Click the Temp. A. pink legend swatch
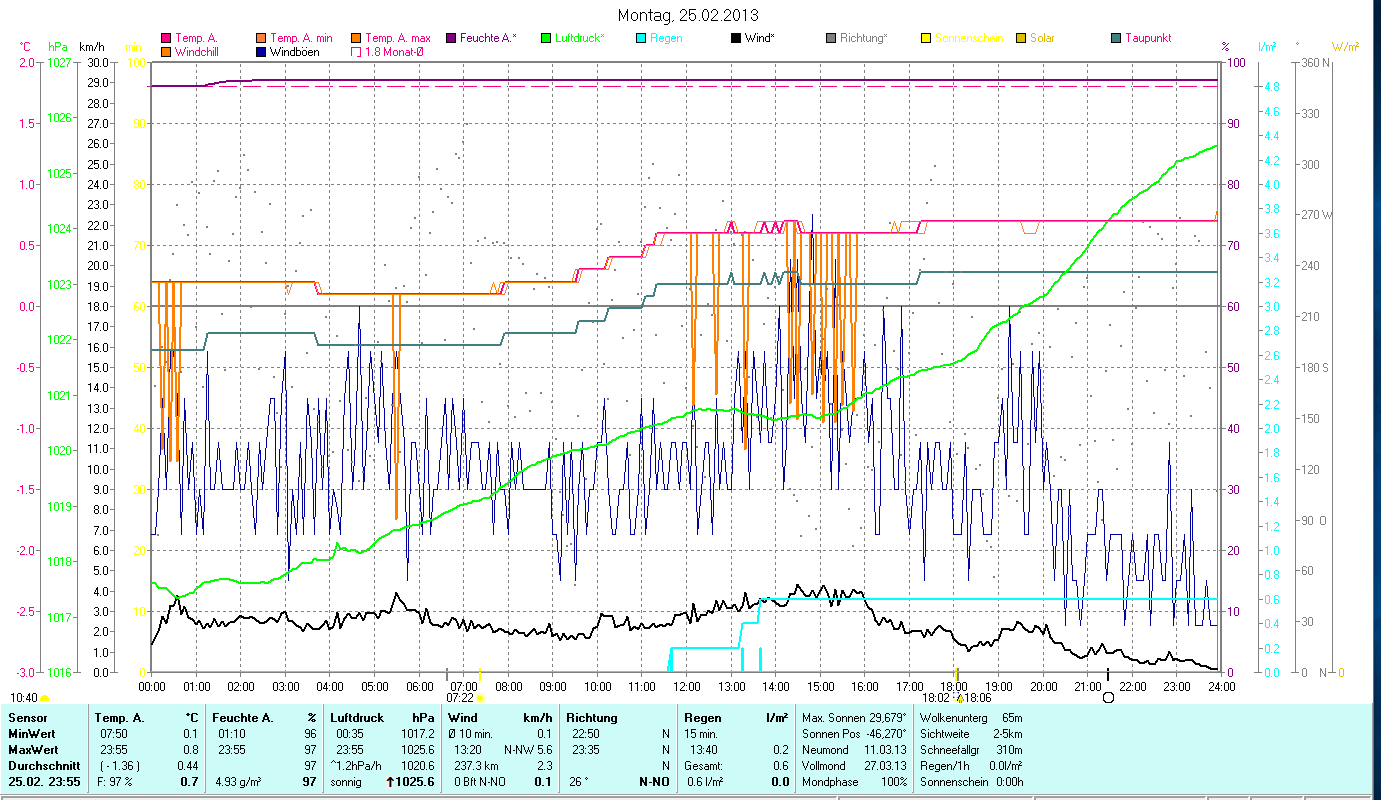Viewport: 1381px width, 800px height. 166,38
